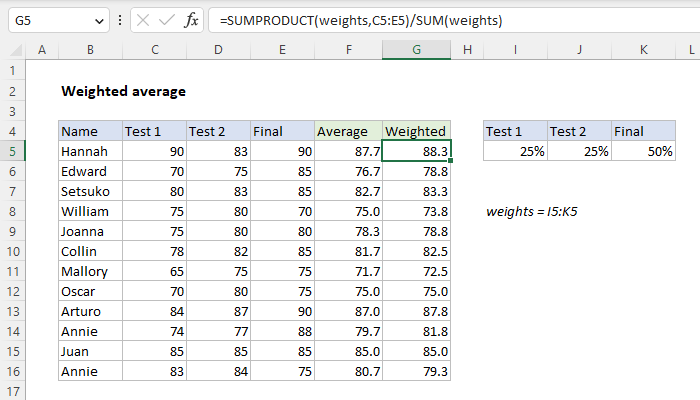The height and width of the screenshot is (400, 700).
Task: Select column G header
Action: tap(417, 50)
